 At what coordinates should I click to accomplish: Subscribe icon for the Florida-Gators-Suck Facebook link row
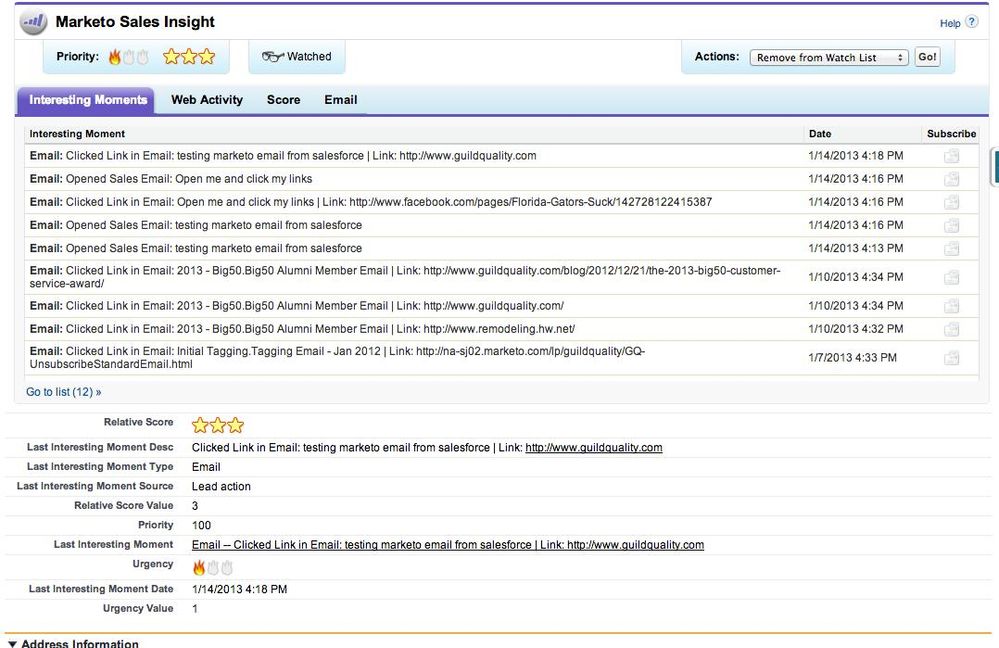click(951, 202)
